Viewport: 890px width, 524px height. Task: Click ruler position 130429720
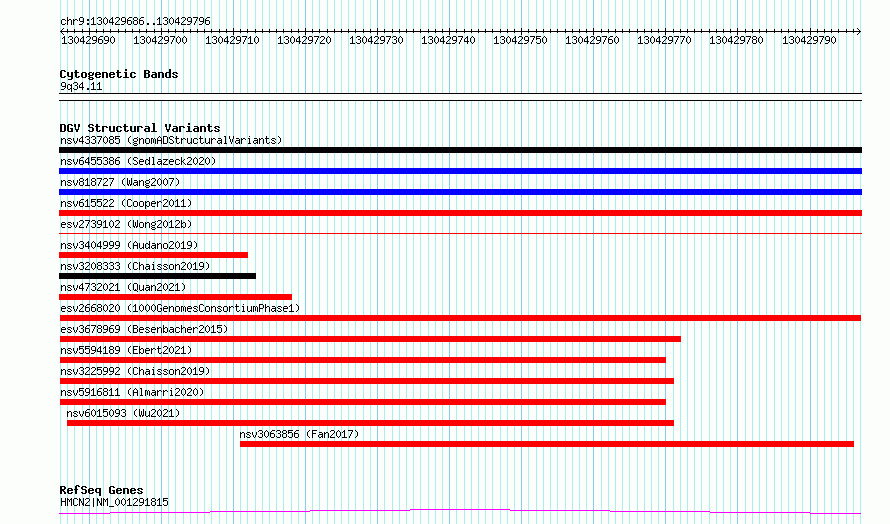304,40
